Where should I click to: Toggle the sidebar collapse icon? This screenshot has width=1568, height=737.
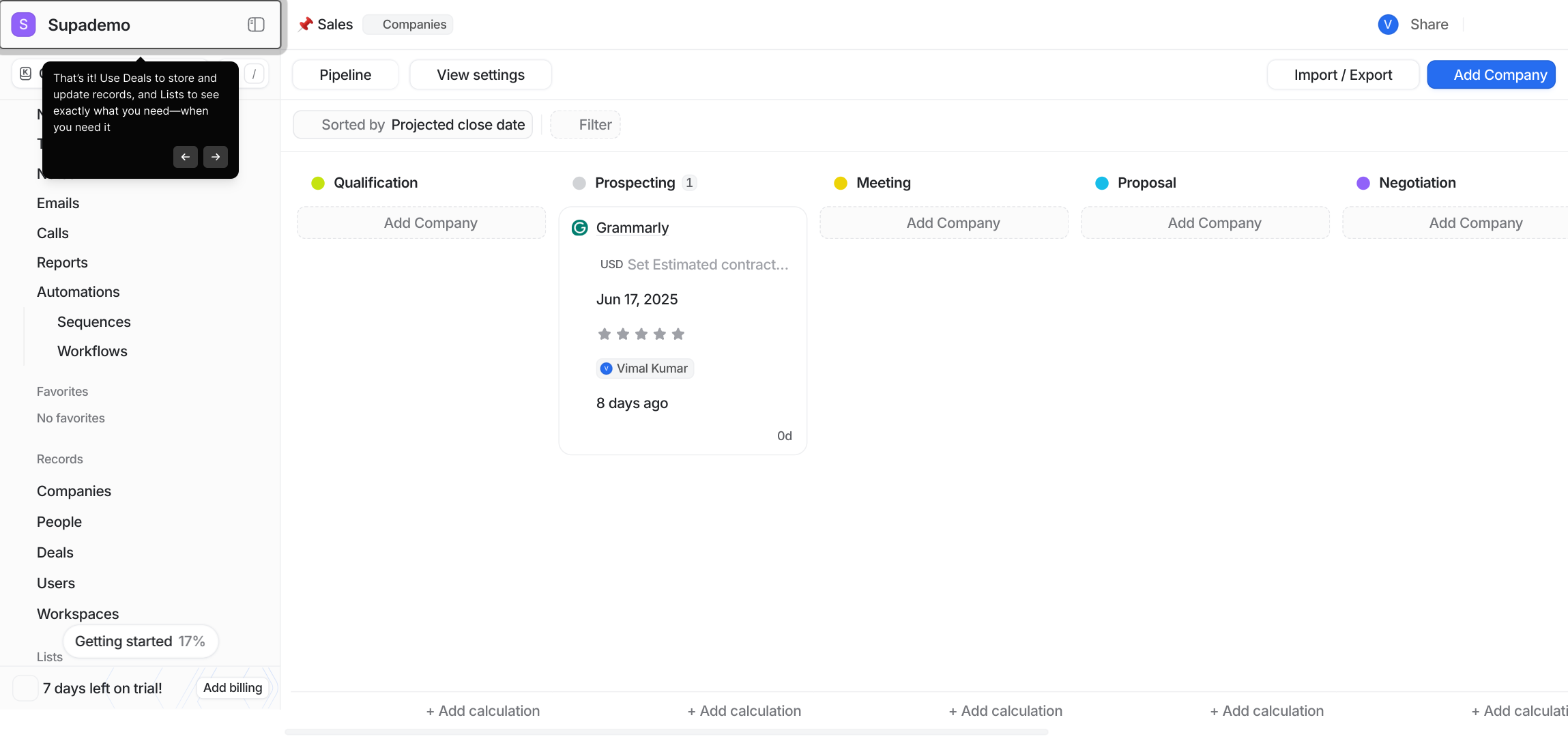[x=256, y=25]
